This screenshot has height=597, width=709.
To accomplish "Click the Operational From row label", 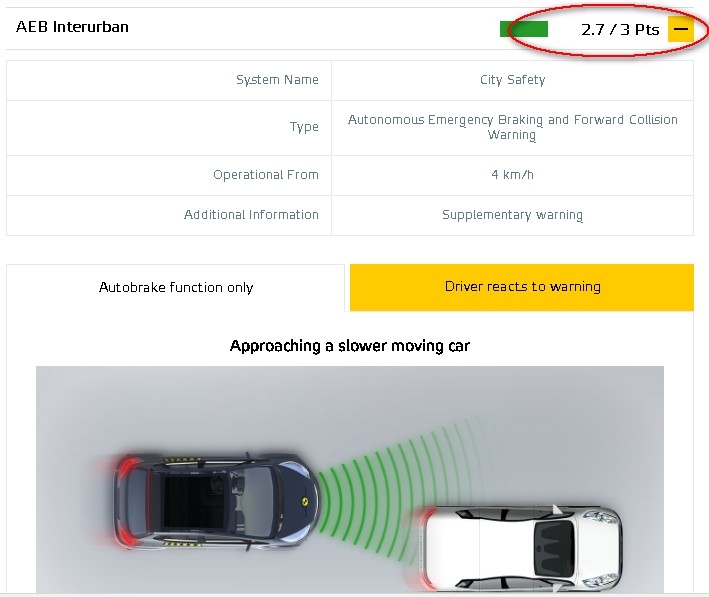I will coord(266,175).
